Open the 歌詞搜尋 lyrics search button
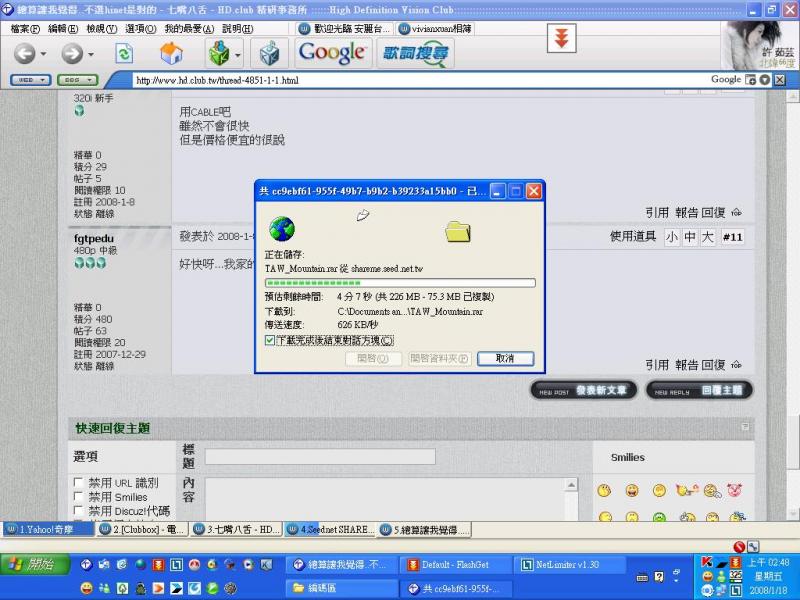The width and height of the screenshot is (800, 600). point(416,53)
